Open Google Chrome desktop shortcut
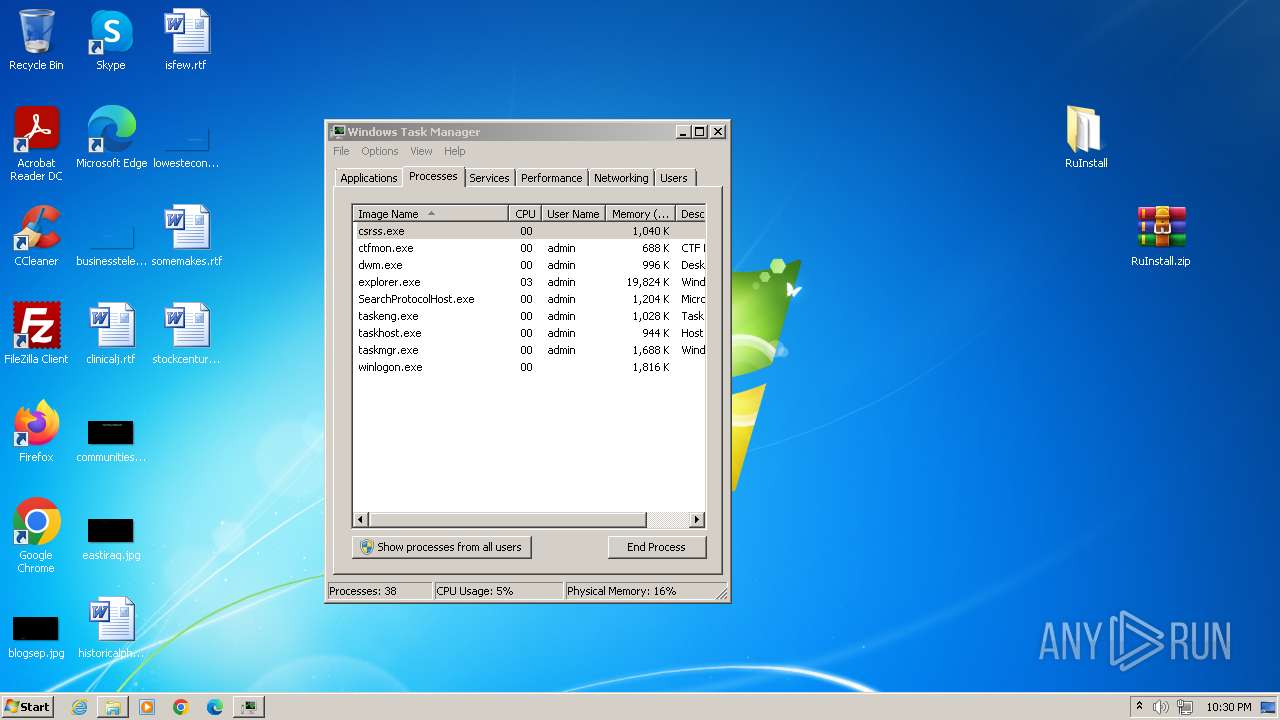Viewport: 1280px width, 720px height. [x=36, y=536]
